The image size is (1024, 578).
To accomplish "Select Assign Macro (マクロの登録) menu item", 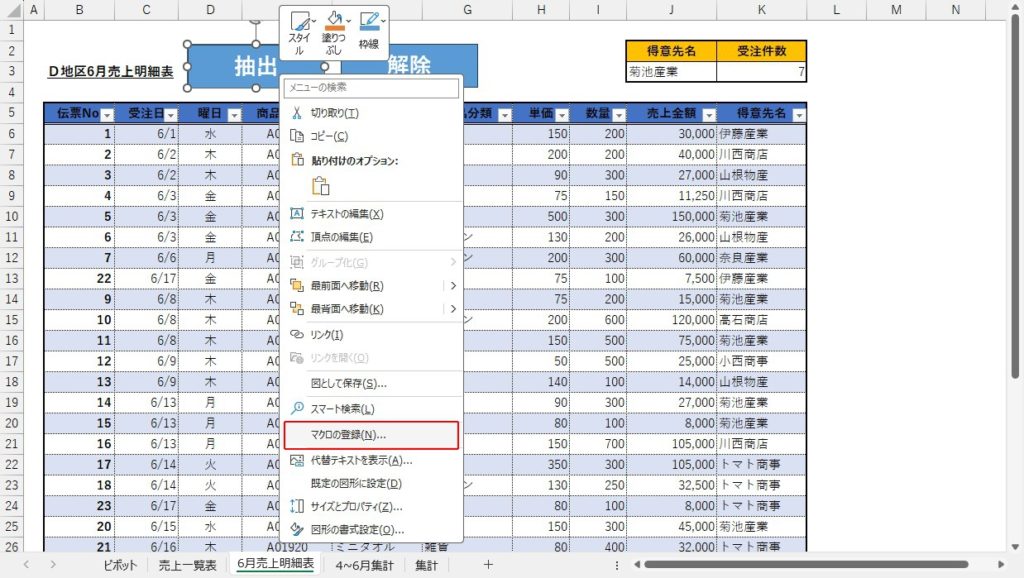I will tap(371, 435).
